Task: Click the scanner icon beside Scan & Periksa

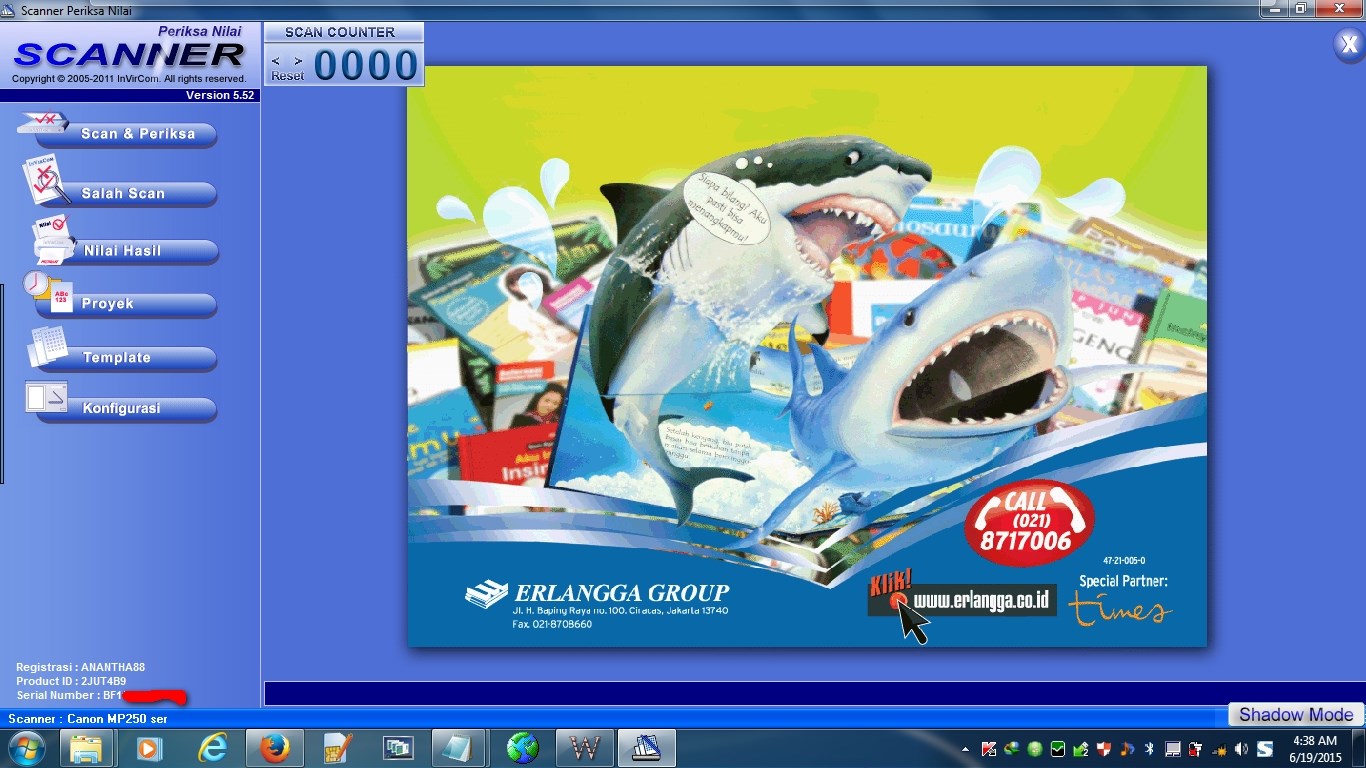Action: [x=42, y=124]
